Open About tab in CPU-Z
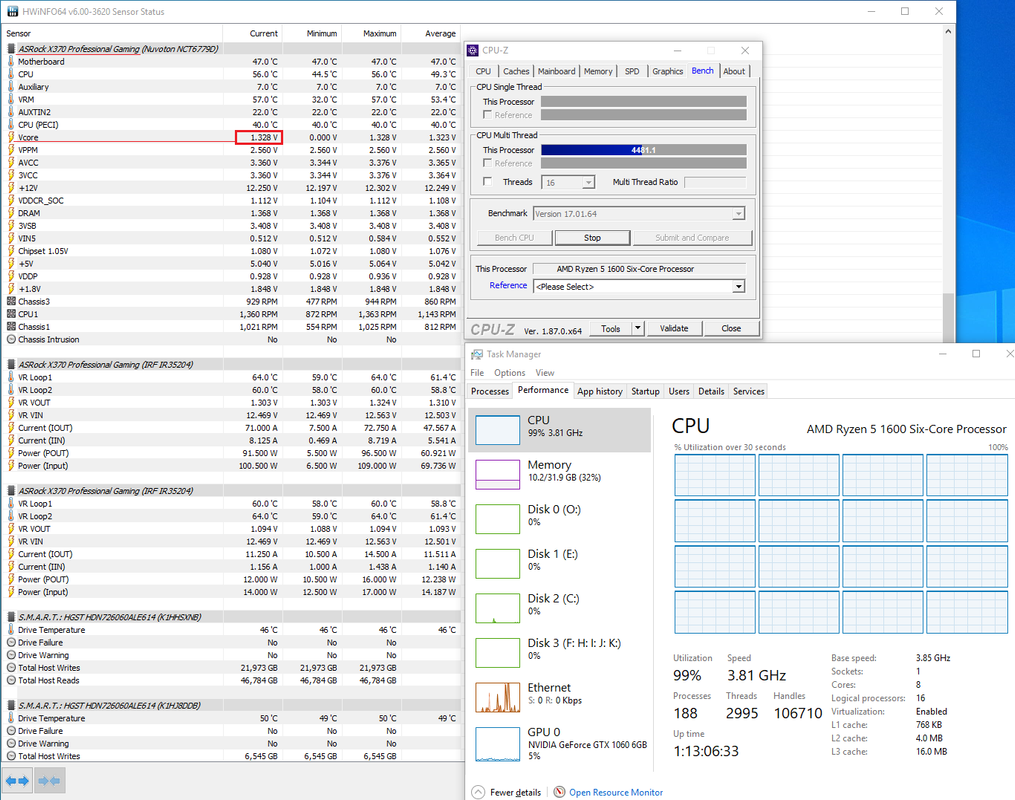Screen dimensions: 1015x800 point(734,71)
